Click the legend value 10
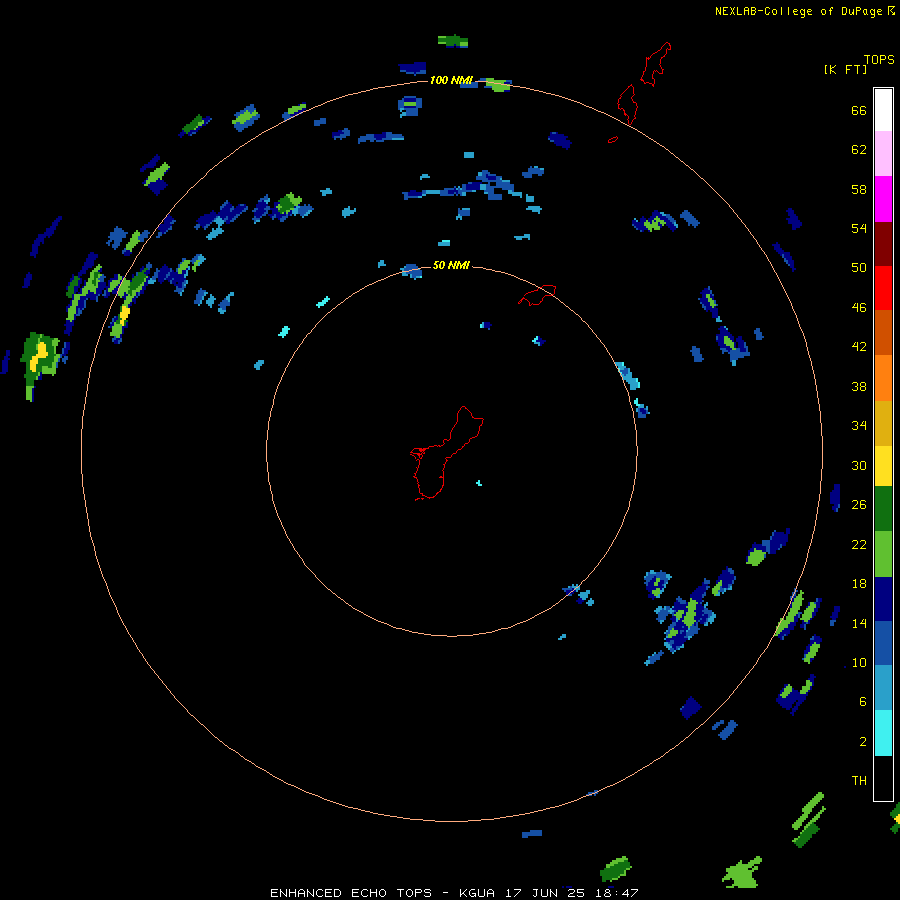Viewport: 900px width, 900px height. coord(859,663)
